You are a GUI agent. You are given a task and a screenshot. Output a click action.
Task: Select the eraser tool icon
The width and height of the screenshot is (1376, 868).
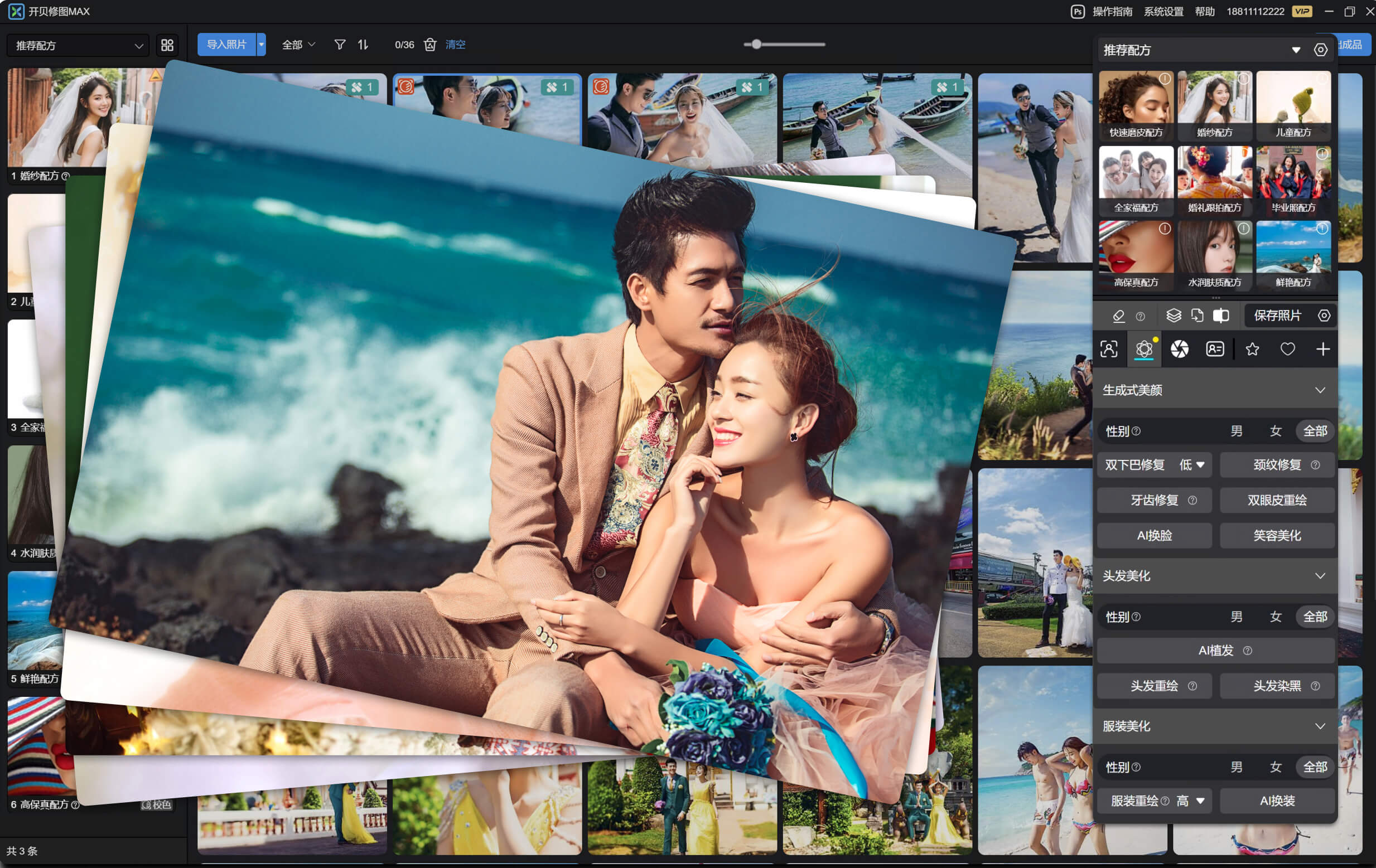pyautogui.click(x=1118, y=316)
